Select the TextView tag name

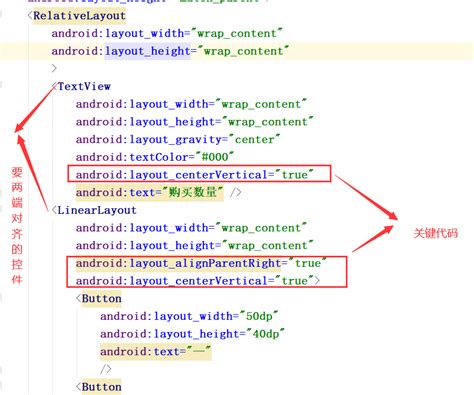[x=84, y=87]
